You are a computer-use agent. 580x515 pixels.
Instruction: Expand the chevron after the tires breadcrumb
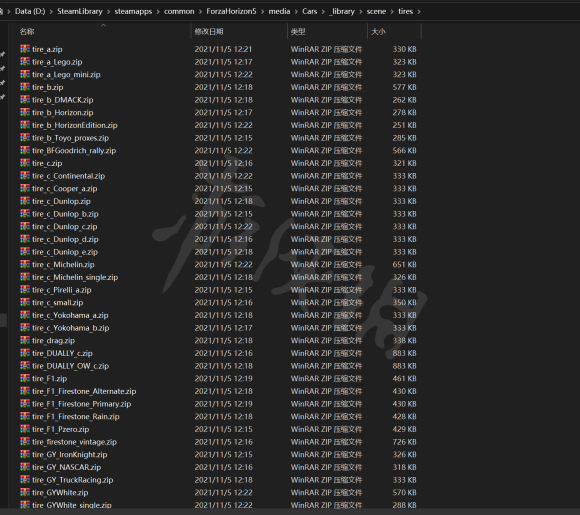point(419,11)
